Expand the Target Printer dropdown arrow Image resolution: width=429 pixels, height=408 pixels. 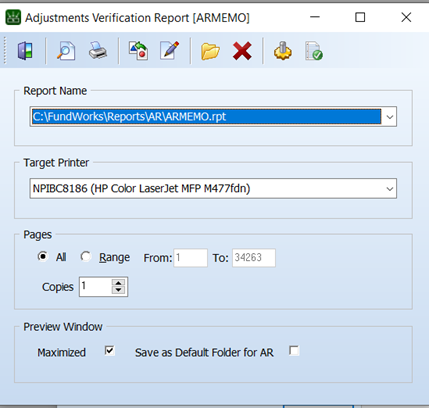(x=389, y=189)
